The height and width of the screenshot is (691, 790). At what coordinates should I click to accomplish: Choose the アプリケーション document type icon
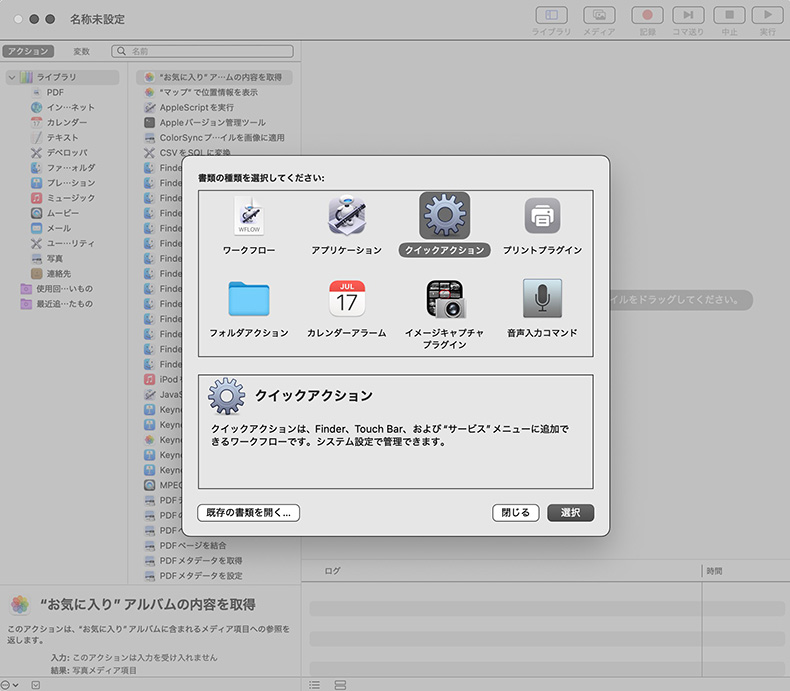coord(347,216)
